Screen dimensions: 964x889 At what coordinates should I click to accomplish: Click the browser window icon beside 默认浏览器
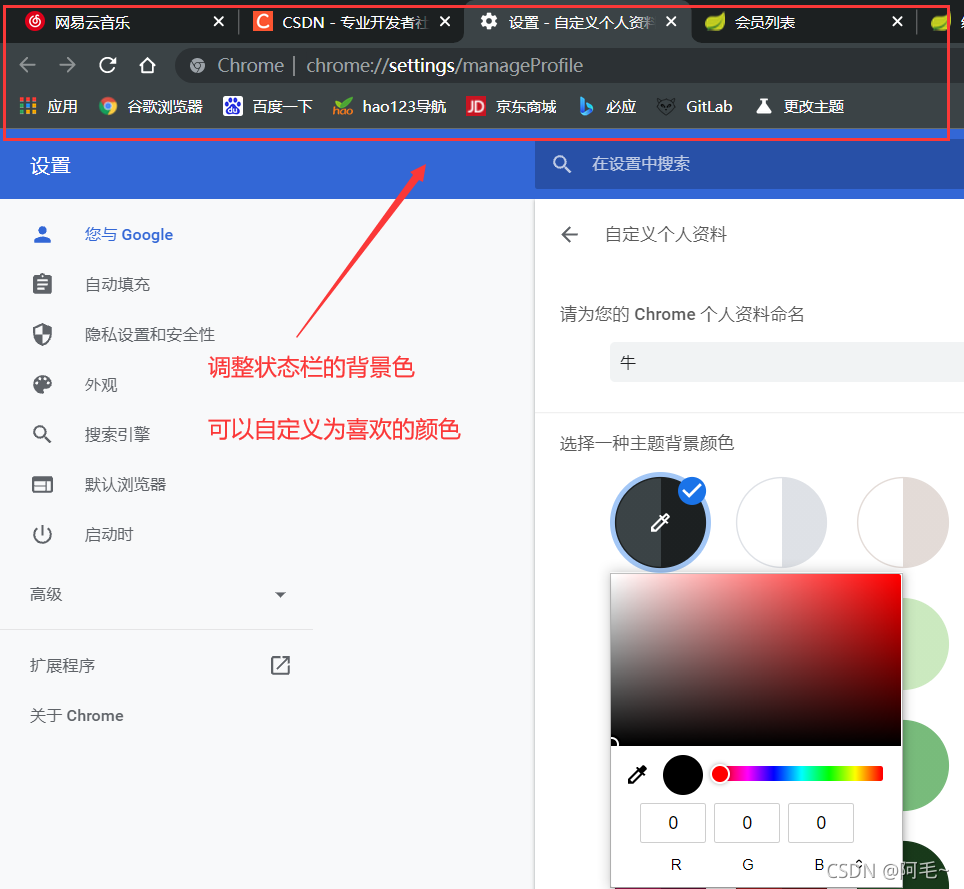(42, 484)
